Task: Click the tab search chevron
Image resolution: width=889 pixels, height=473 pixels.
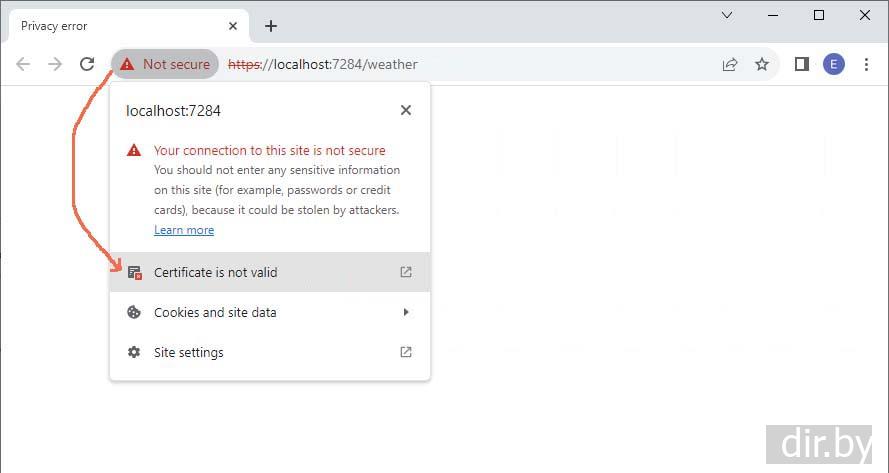Action: click(727, 15)
